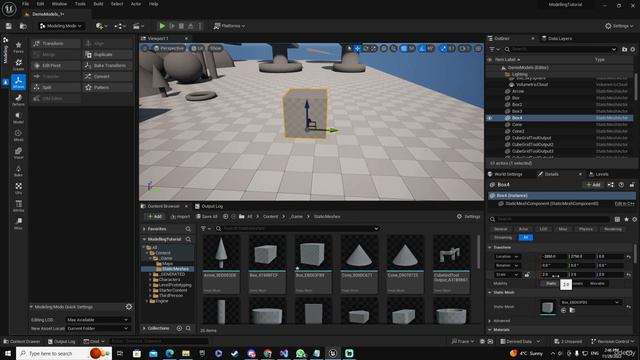Open the UVs category in Modeling sidebar

(18, 188)
